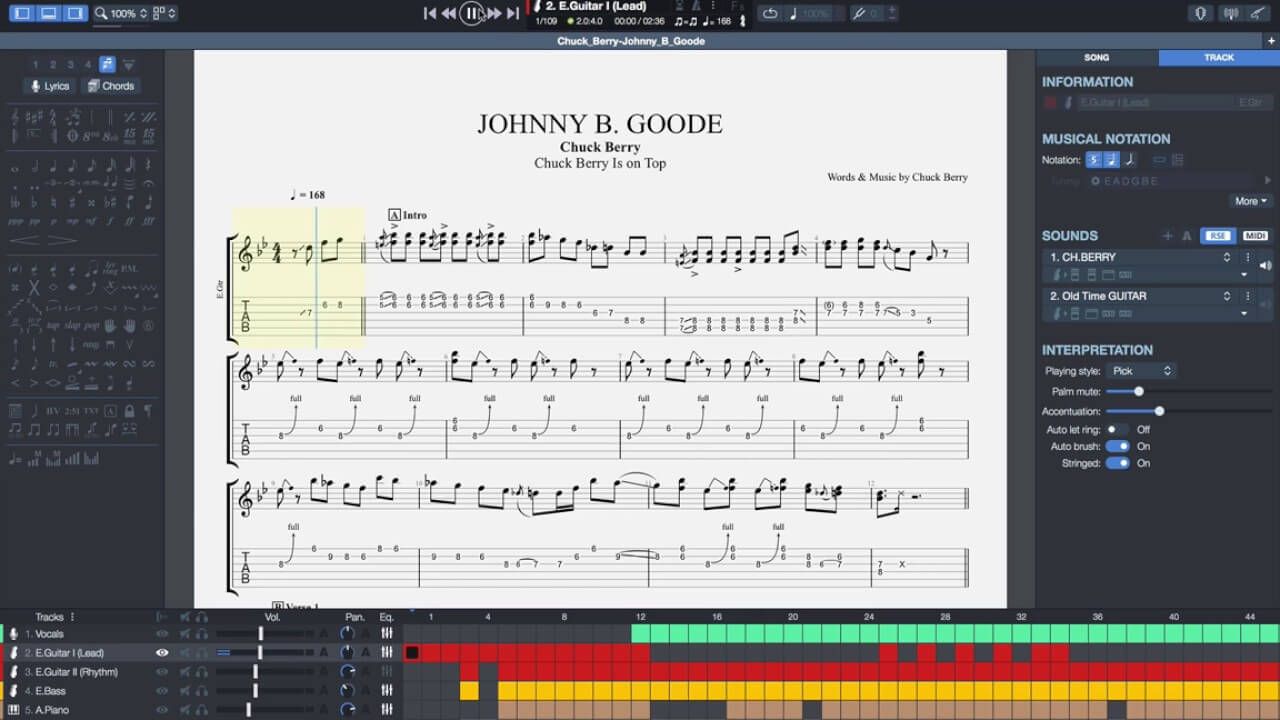Select voice 2 in edition palette
The width and height of the screenshot is (1280, 720).
point(53,64)
